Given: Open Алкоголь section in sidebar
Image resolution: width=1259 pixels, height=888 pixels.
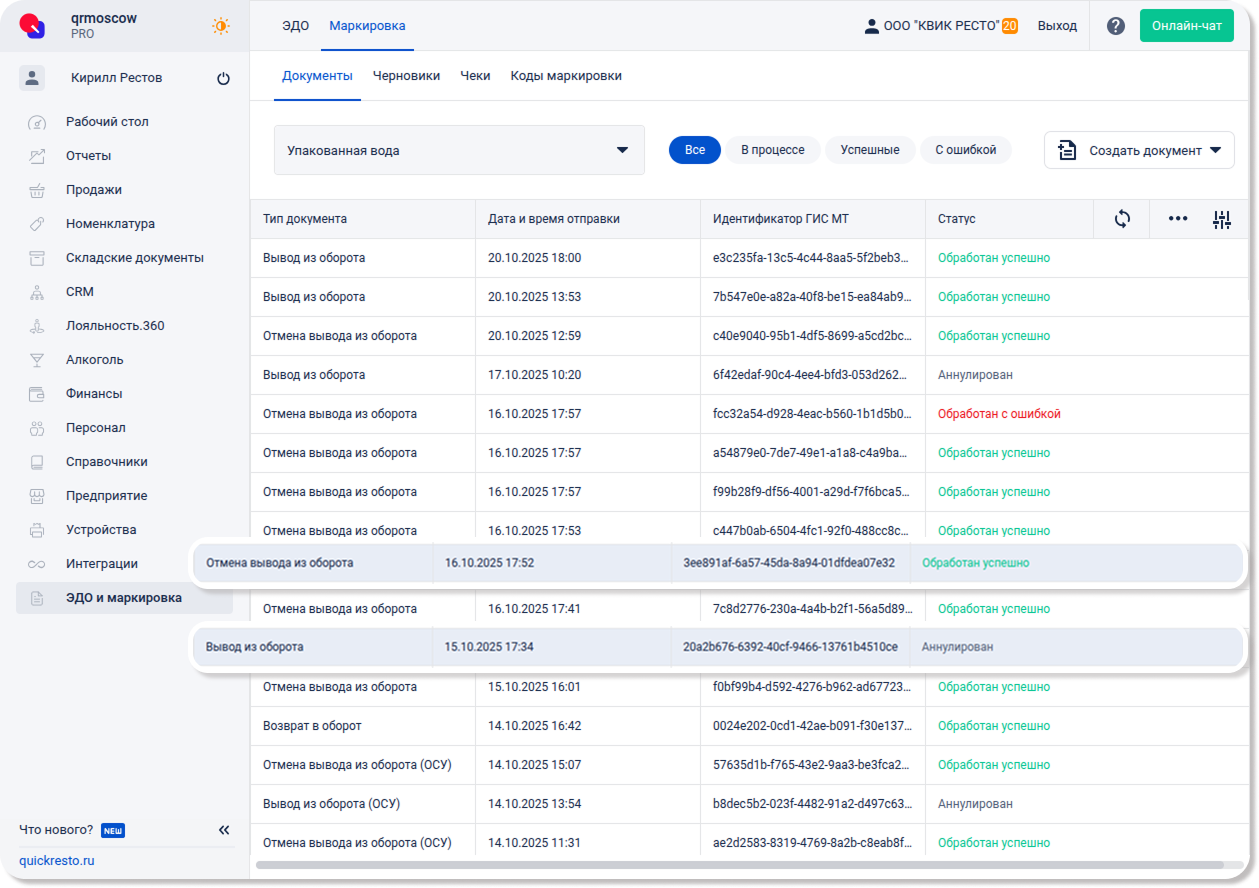Looking at the screenshot, I should 95,360.
